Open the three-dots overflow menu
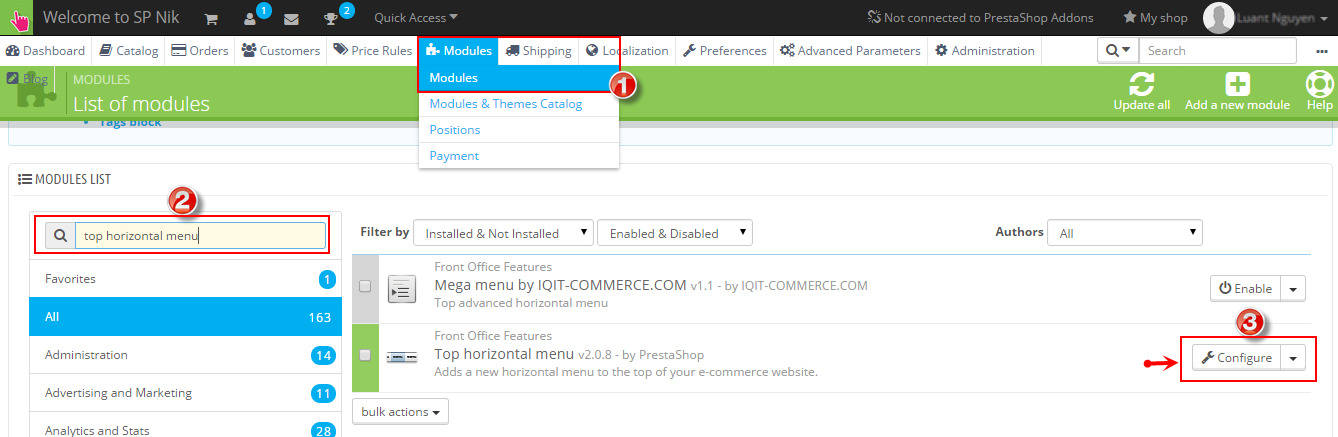This screenshot has height=437, width=1338. pyautogui.click(x=1320, y=51)
